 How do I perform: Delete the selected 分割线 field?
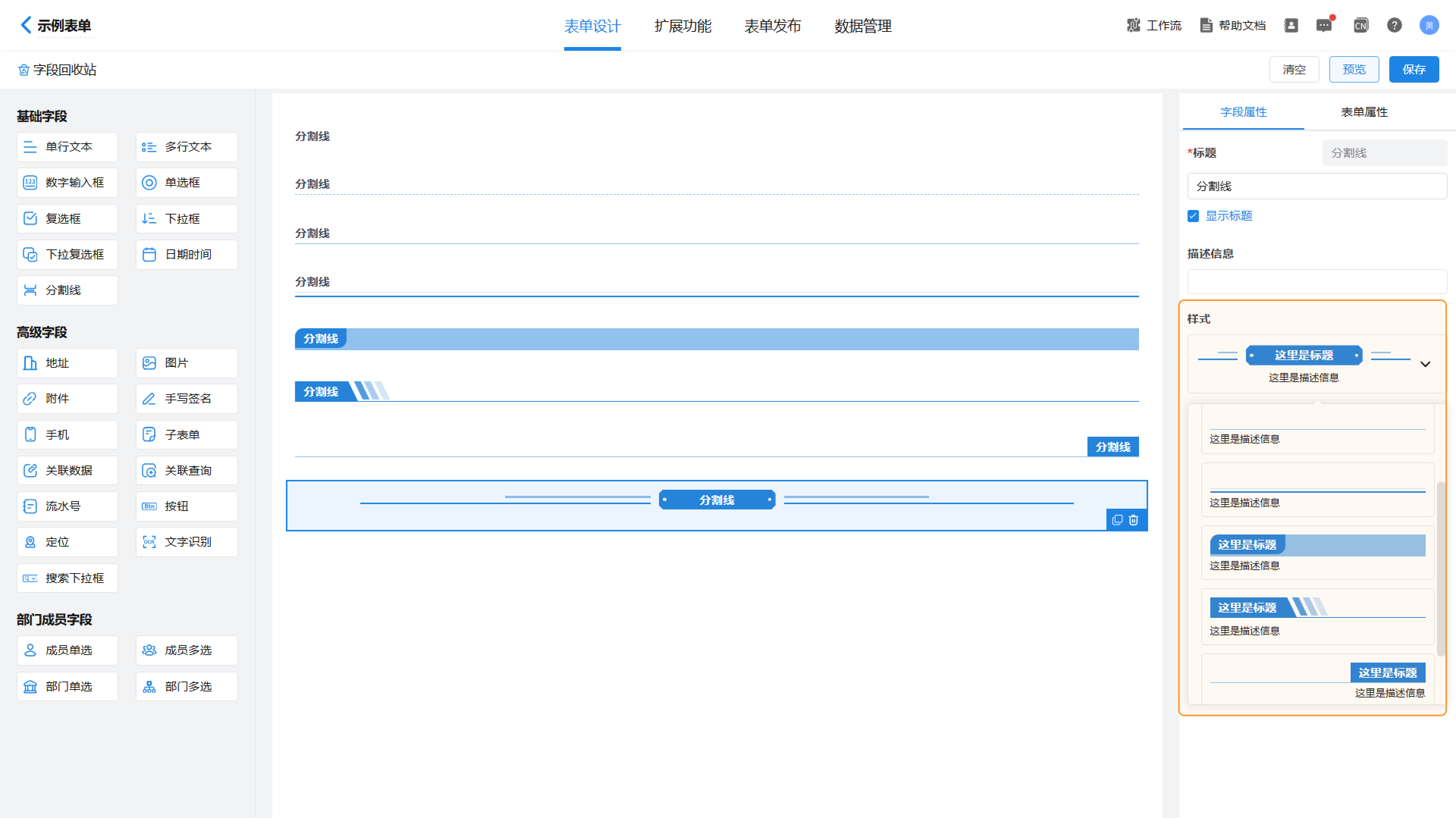(1133, 520)
